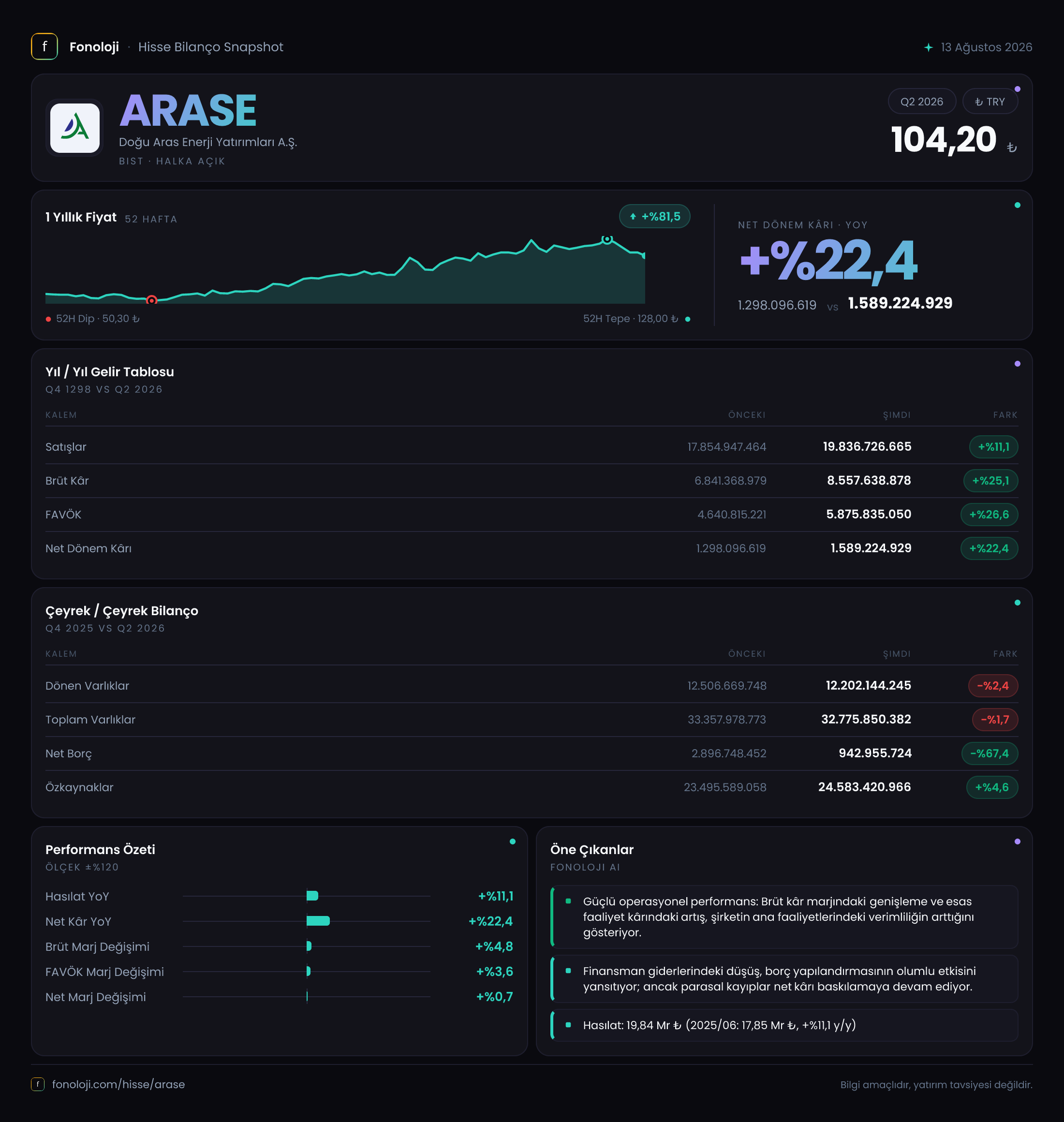Click the Dönen Varlıklar -%2,4 badge
This screenshot has width=1064, height=1122.
[992, 685]
